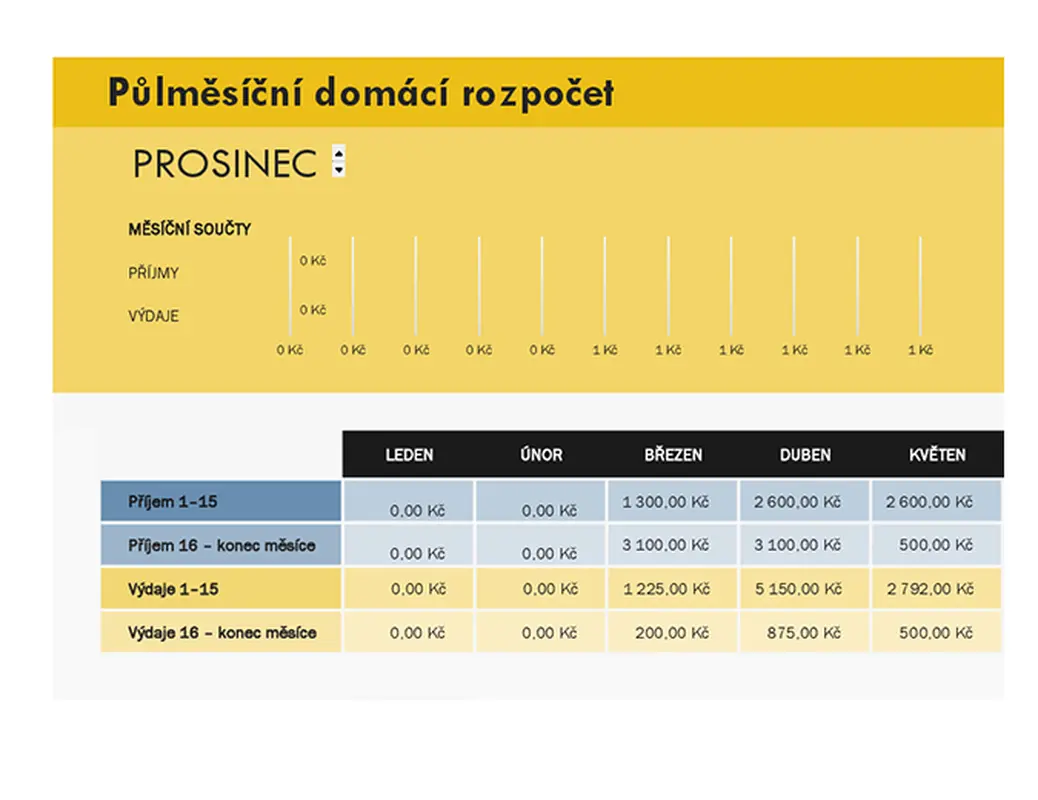1038x800 pixels.
Task: Click the 0 Kč value beside VÝDAJE
Action: [x=312, y=310]
